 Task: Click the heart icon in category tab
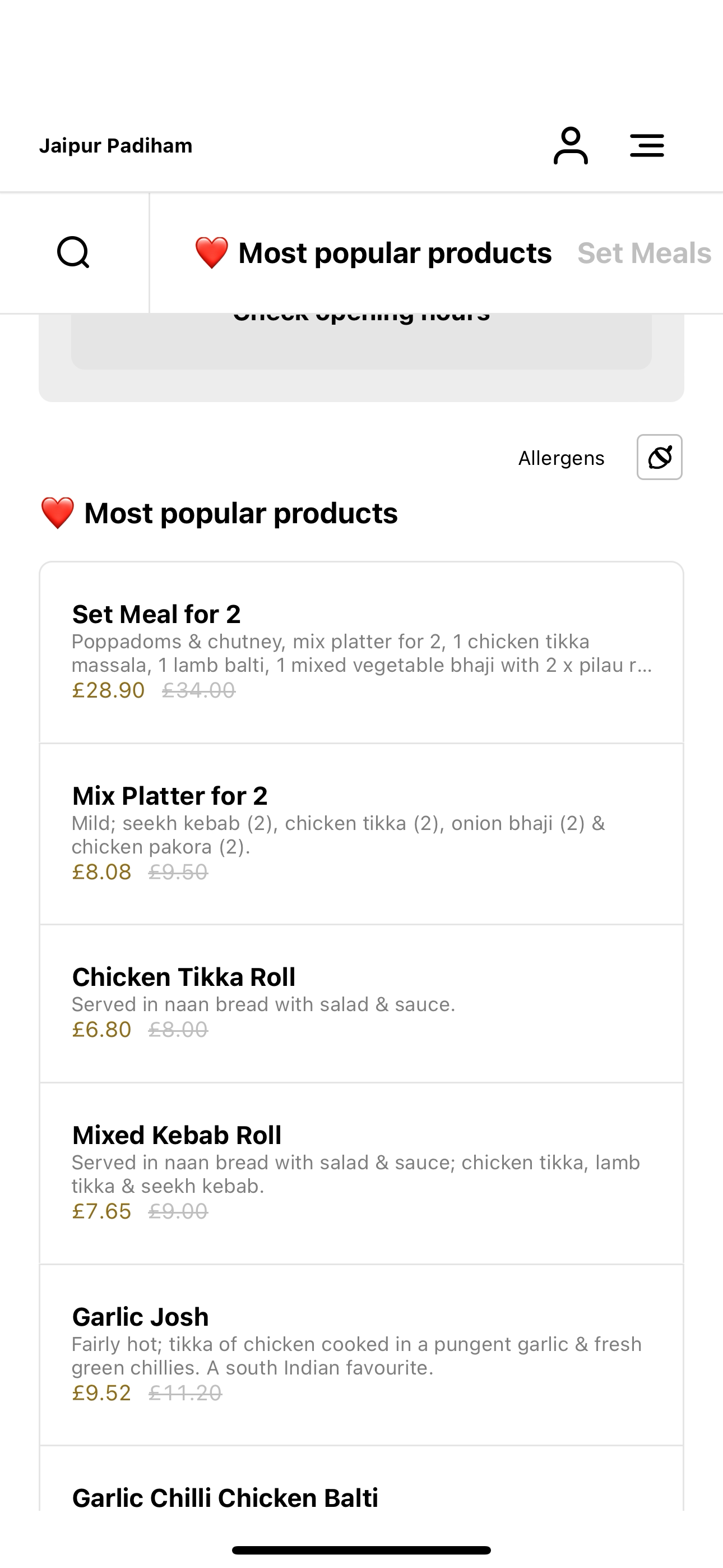tap(211, 252)
